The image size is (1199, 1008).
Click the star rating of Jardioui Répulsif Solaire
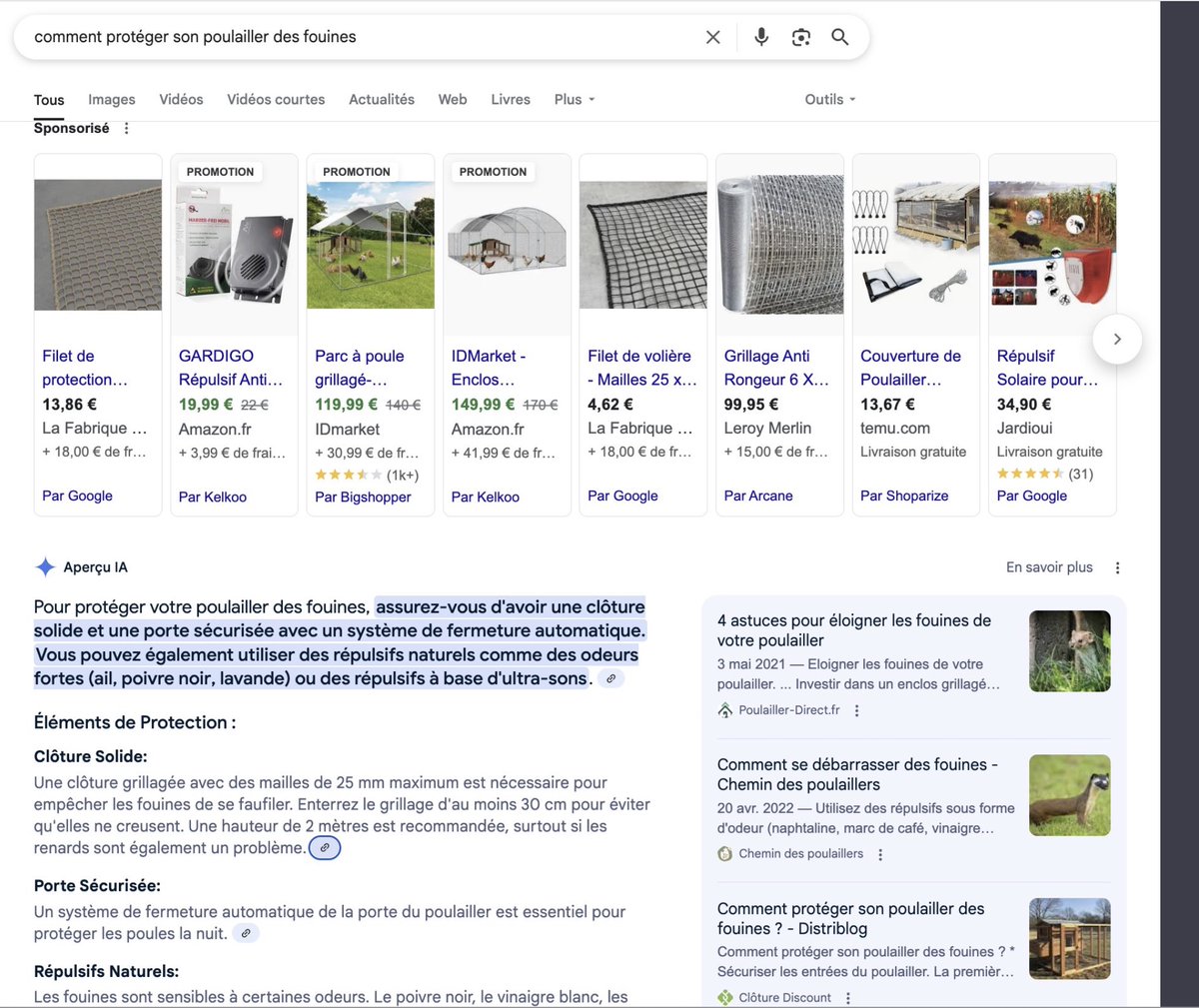pos(1030,474)
